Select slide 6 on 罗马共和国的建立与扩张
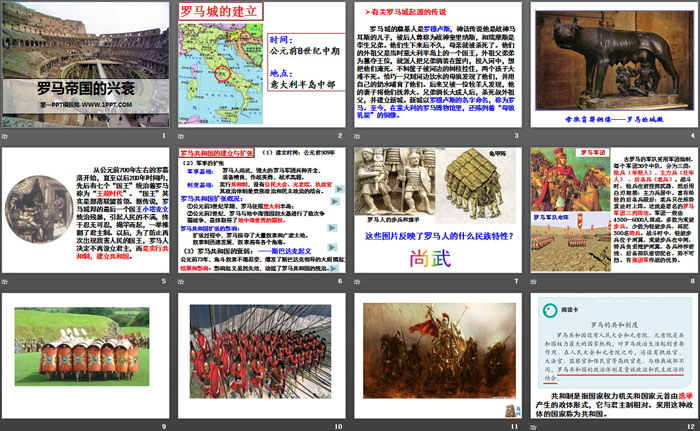This screenshot has width=700, height=431. click(262, 210)
